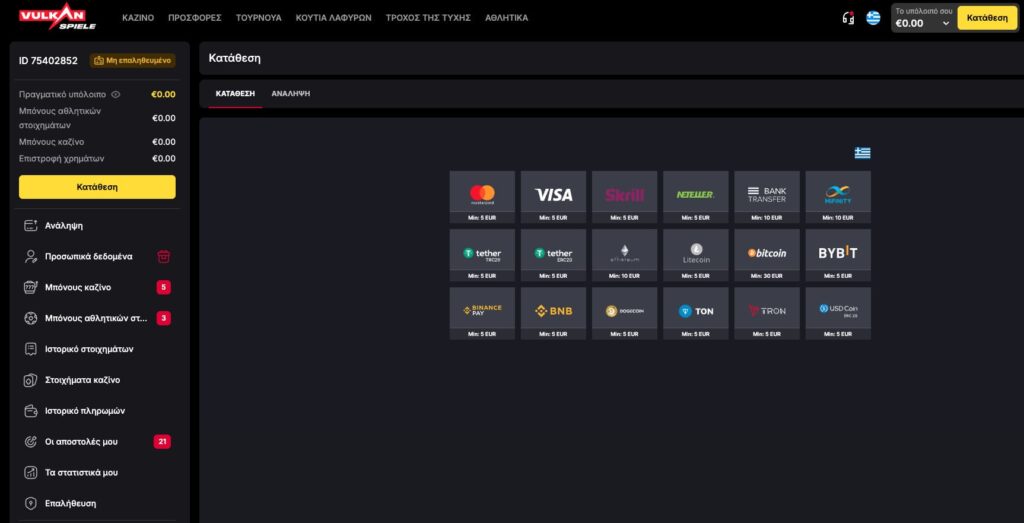Click the yellow Κατάθεση button in sidebar

pyautogui.click(x=97, y=187)
